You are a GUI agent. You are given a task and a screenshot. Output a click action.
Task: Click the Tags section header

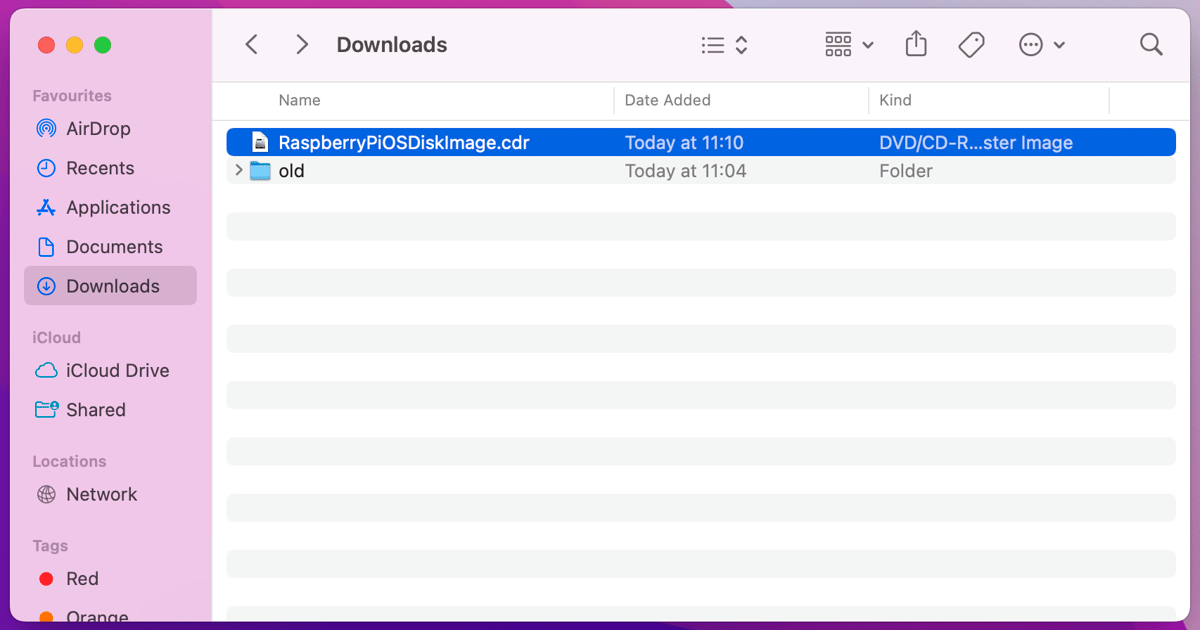[x=50, y=546]
